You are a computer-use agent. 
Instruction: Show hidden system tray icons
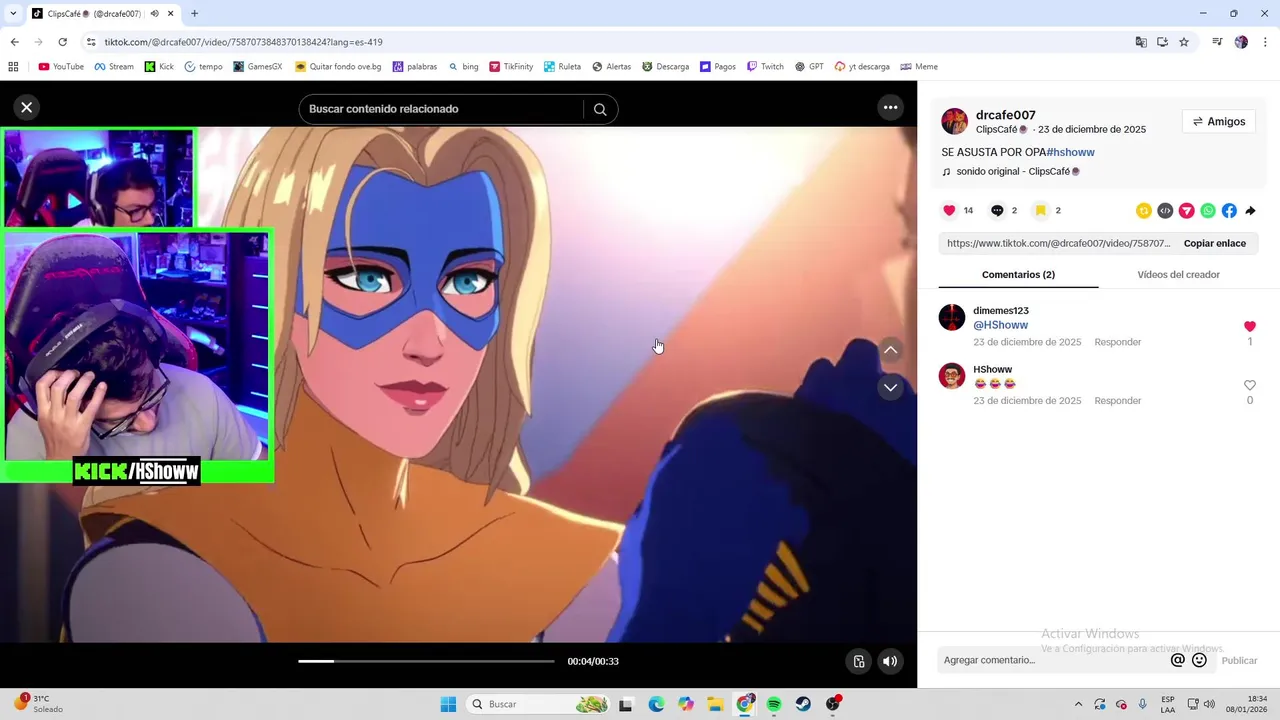(x=1078, y=704)
